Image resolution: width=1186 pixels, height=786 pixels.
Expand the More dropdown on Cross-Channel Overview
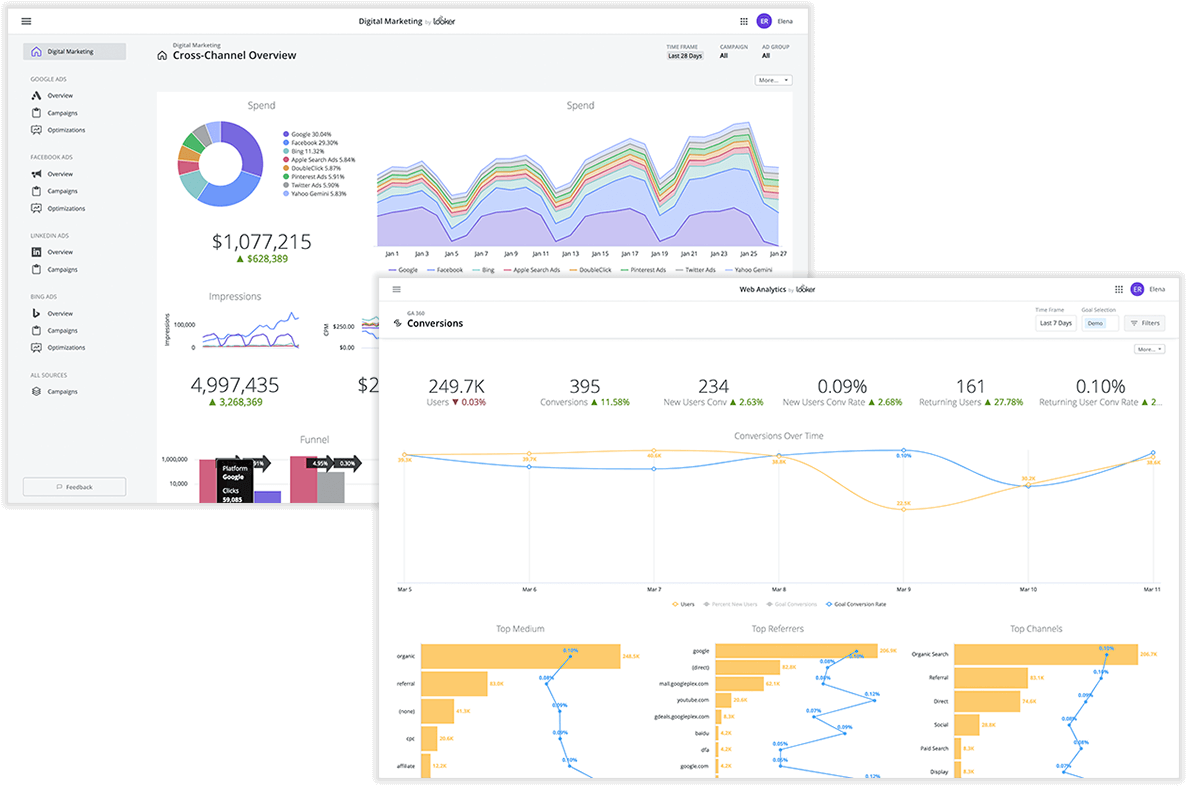773,80
